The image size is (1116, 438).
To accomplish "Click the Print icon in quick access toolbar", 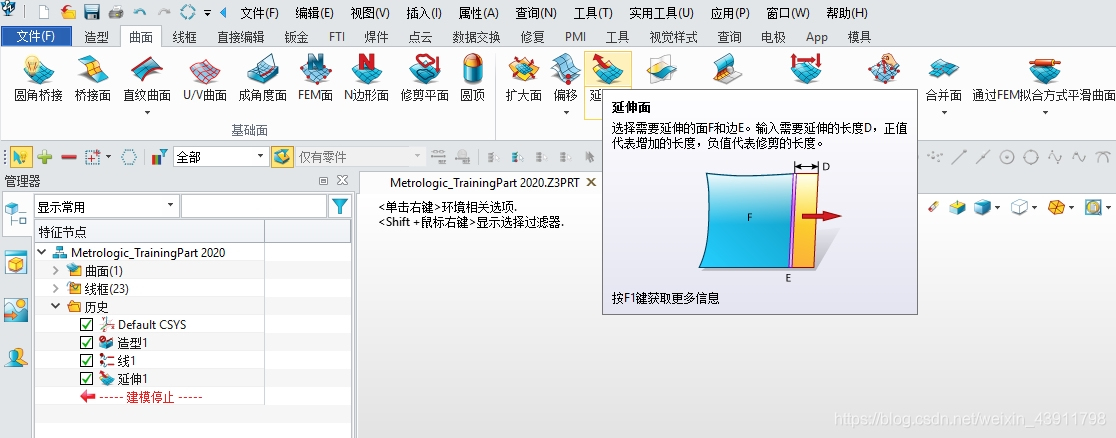I will pos(116,12).
